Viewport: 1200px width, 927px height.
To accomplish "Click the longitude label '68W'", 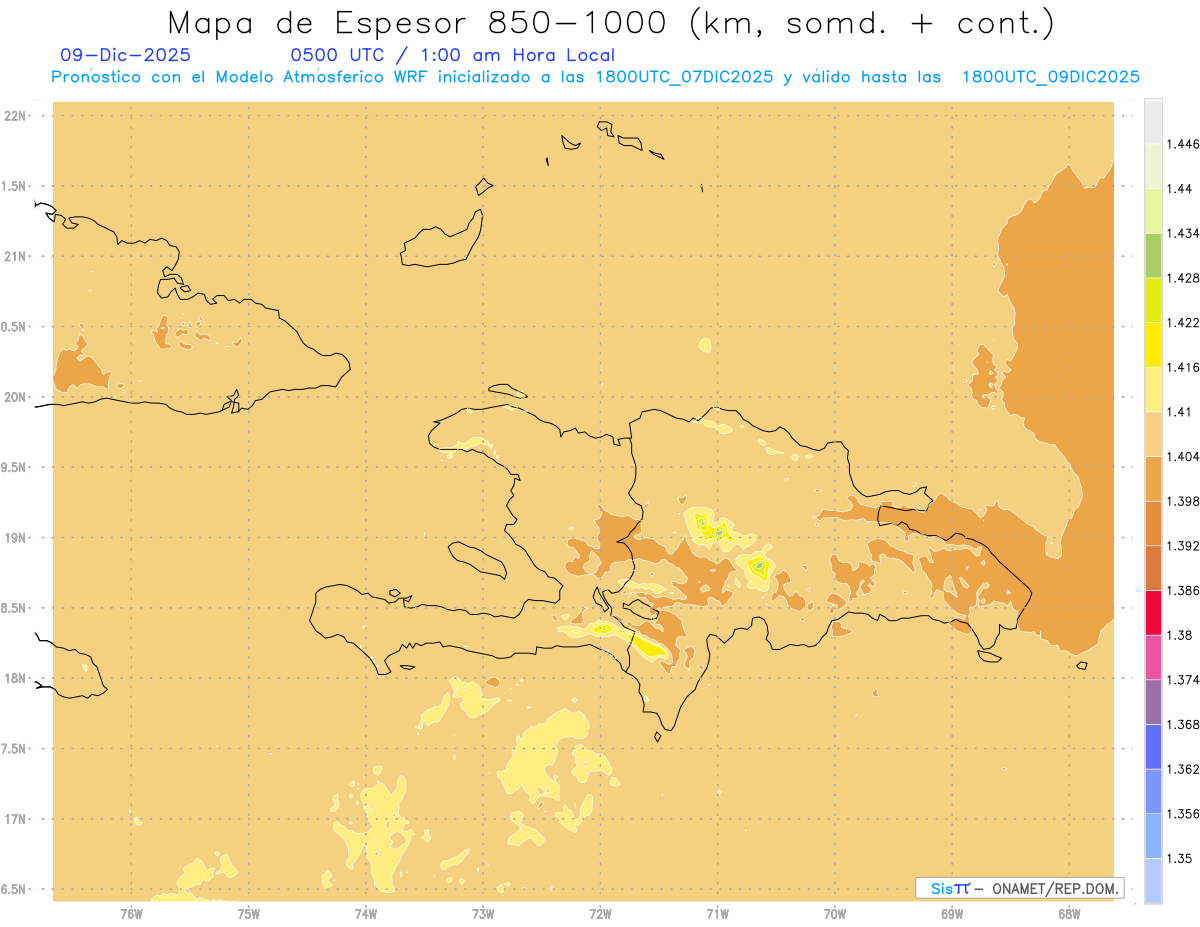I will [x=1069, y=913].
